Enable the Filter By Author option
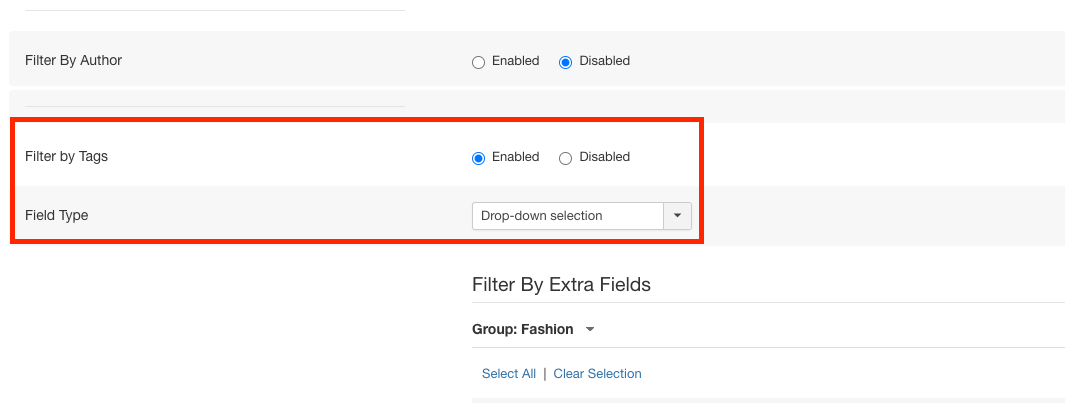This screenshot has width=1065, height=403. coord(478,62)
